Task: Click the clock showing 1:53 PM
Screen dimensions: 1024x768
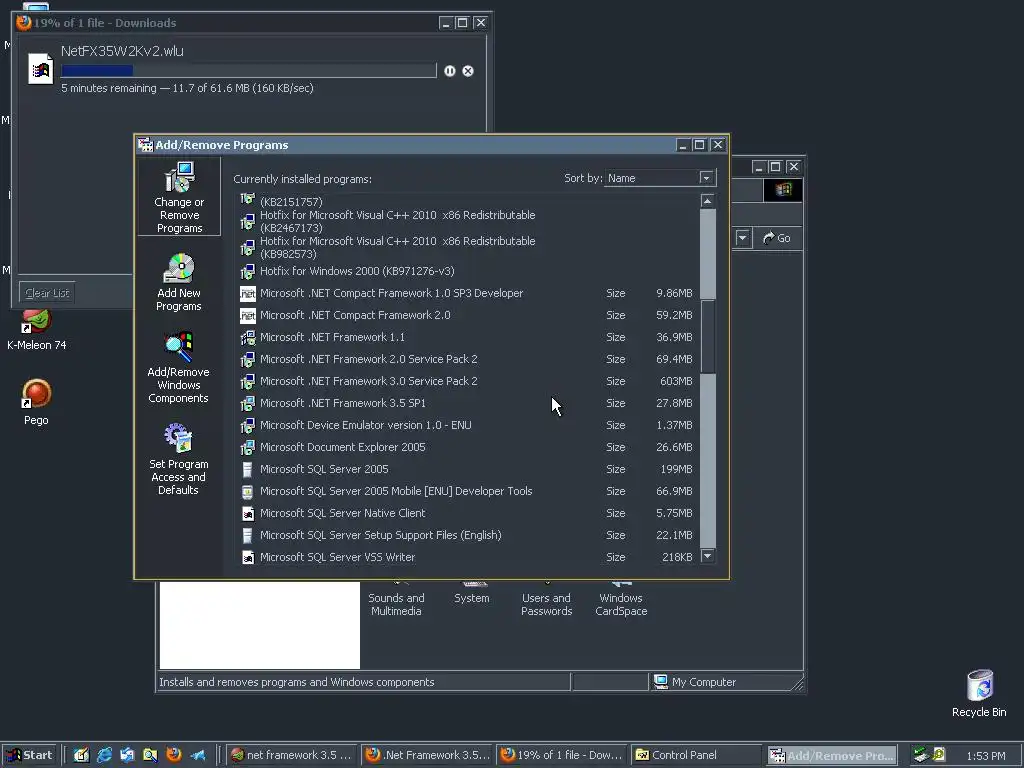Action: pos(986,756)
